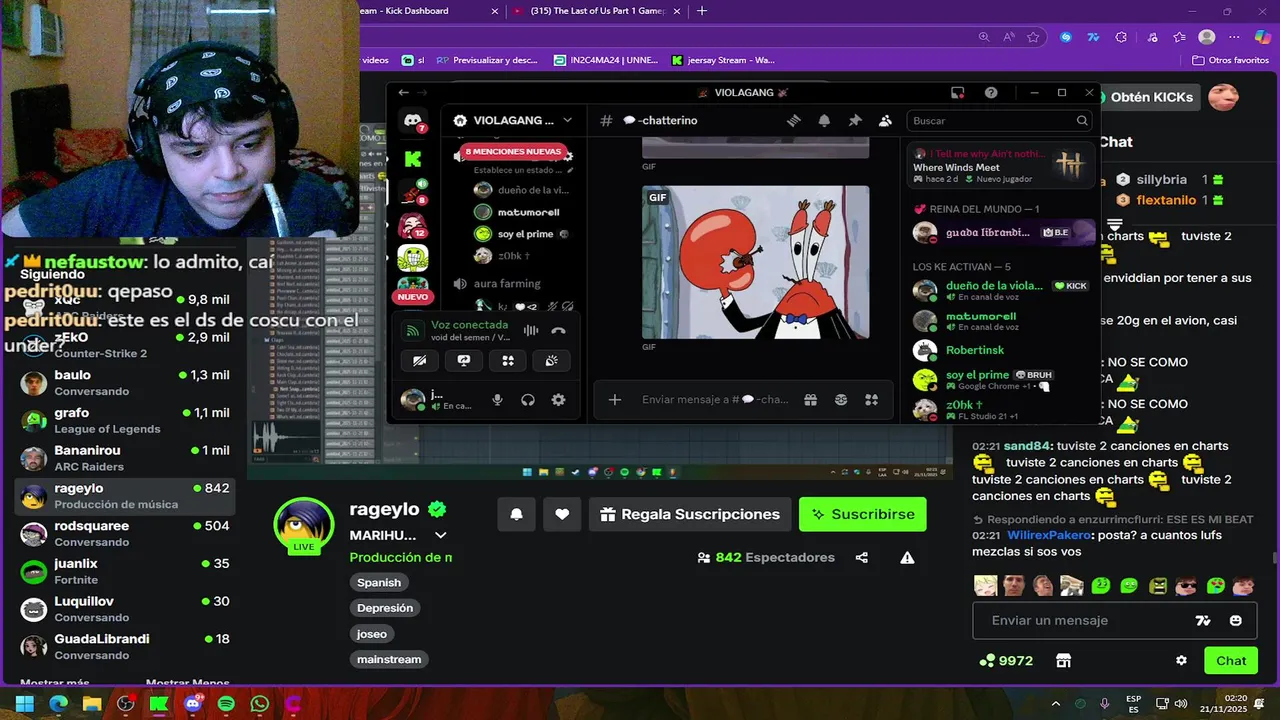The image size is (1280, 720).
Task: Open Discord inbox icon in title bar
Action: (x=957, y=92)
